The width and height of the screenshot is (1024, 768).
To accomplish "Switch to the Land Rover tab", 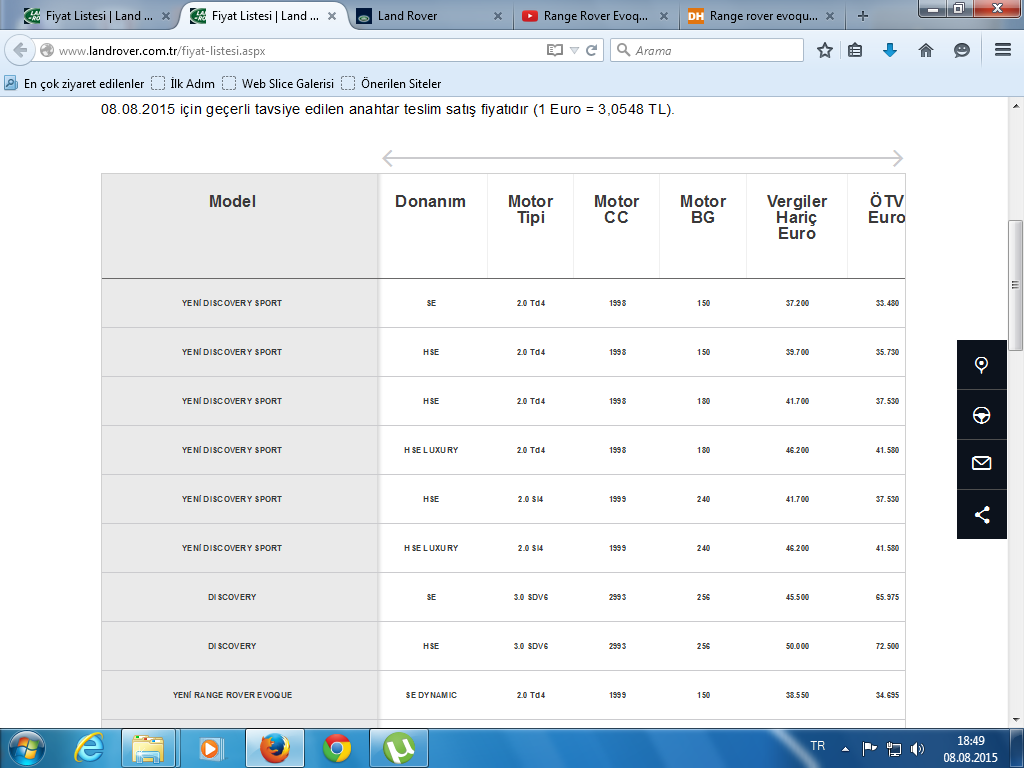I will pos(431,16).
